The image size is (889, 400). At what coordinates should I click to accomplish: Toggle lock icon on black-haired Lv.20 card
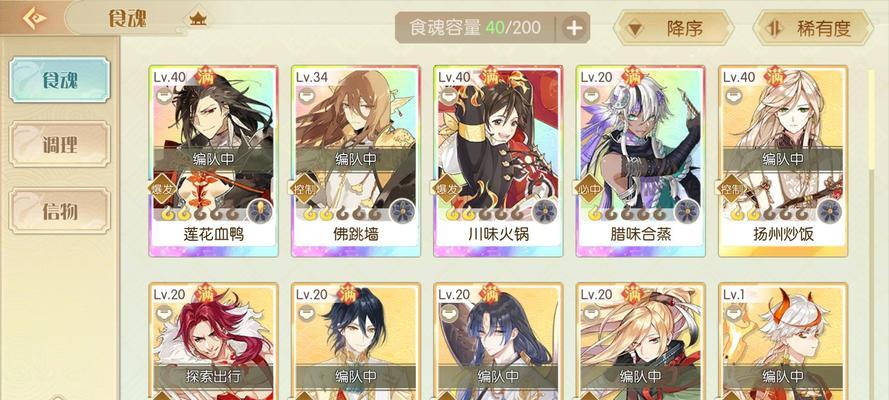coord(306,313)
